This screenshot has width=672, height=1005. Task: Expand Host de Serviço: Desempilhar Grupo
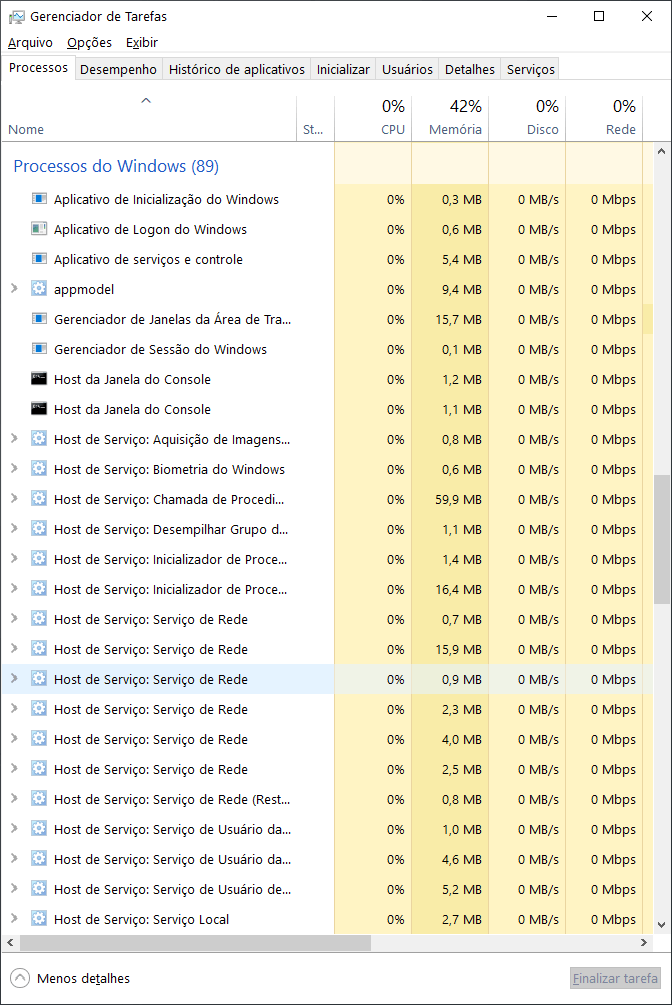(14, 529)
